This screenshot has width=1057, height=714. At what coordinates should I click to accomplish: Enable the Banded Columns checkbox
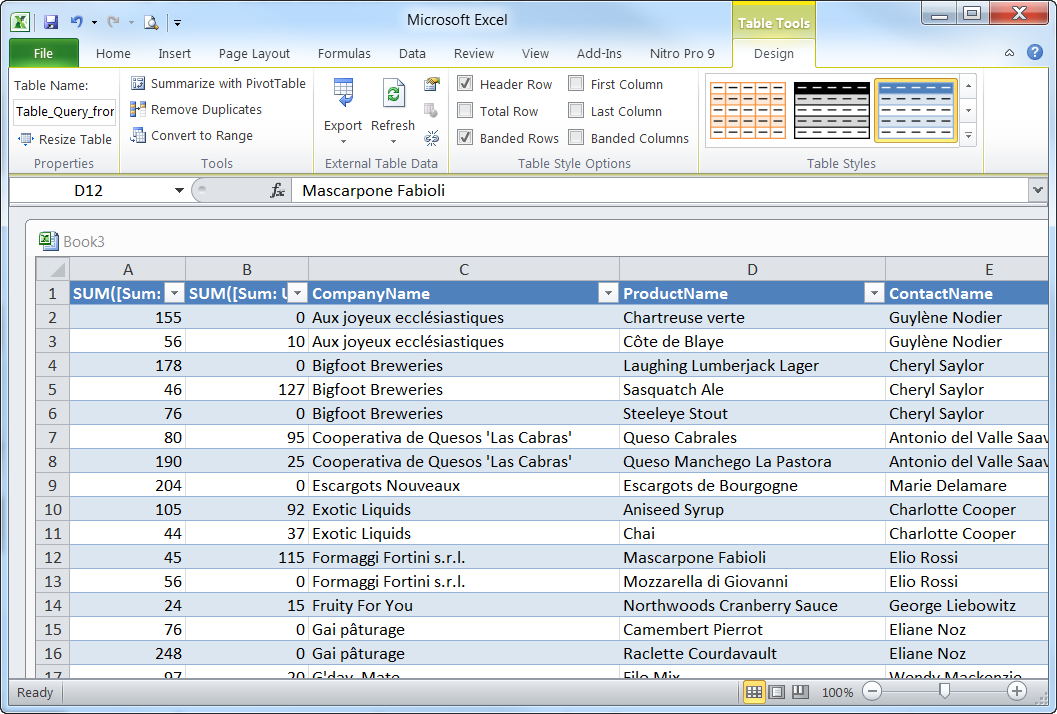[x=576, y=138]
